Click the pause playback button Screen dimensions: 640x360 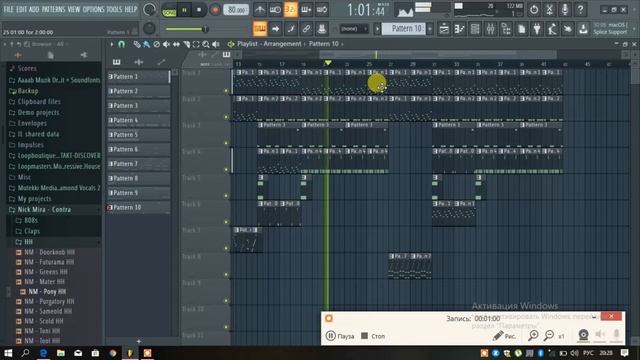(x=184, y=10)
